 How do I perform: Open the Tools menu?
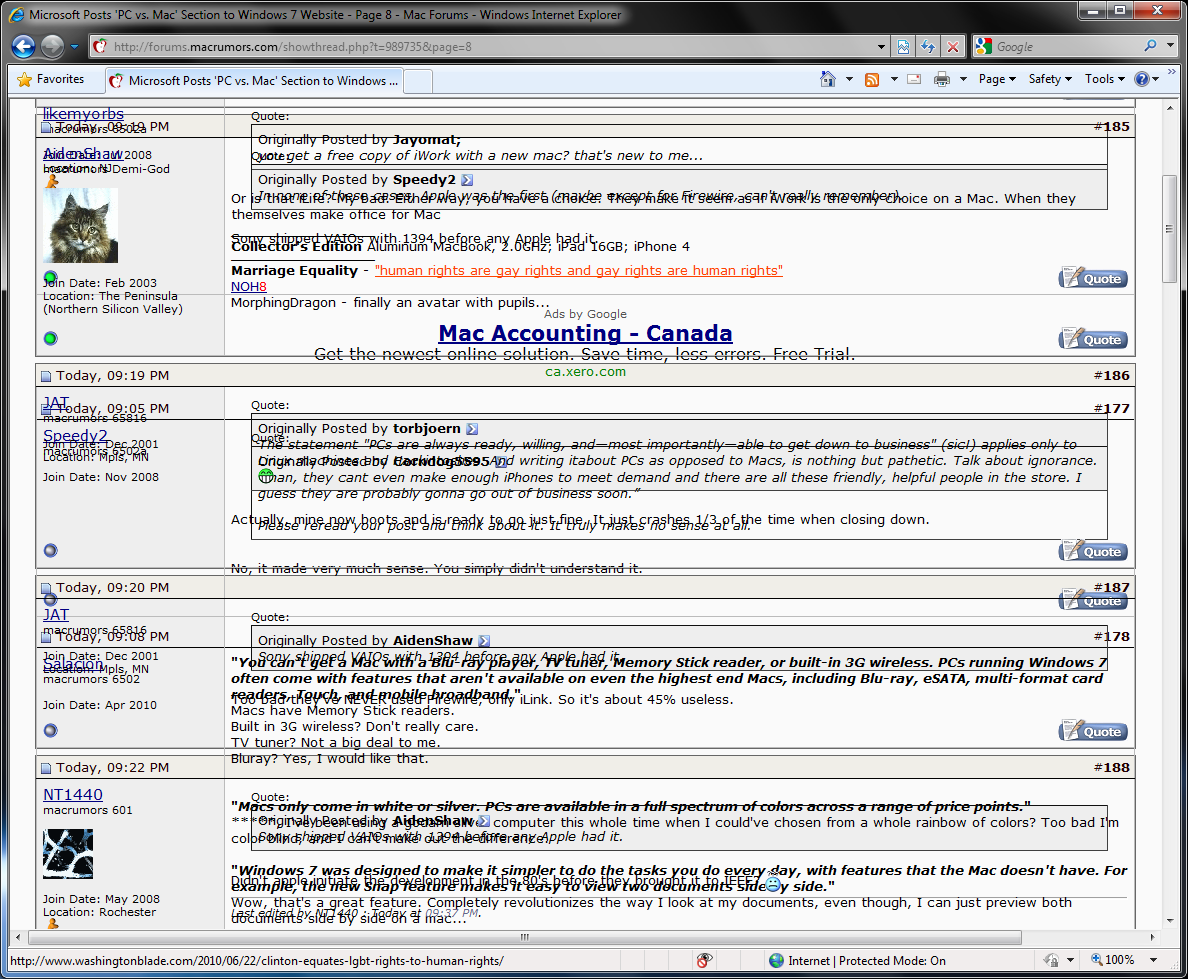[1105, 79]
